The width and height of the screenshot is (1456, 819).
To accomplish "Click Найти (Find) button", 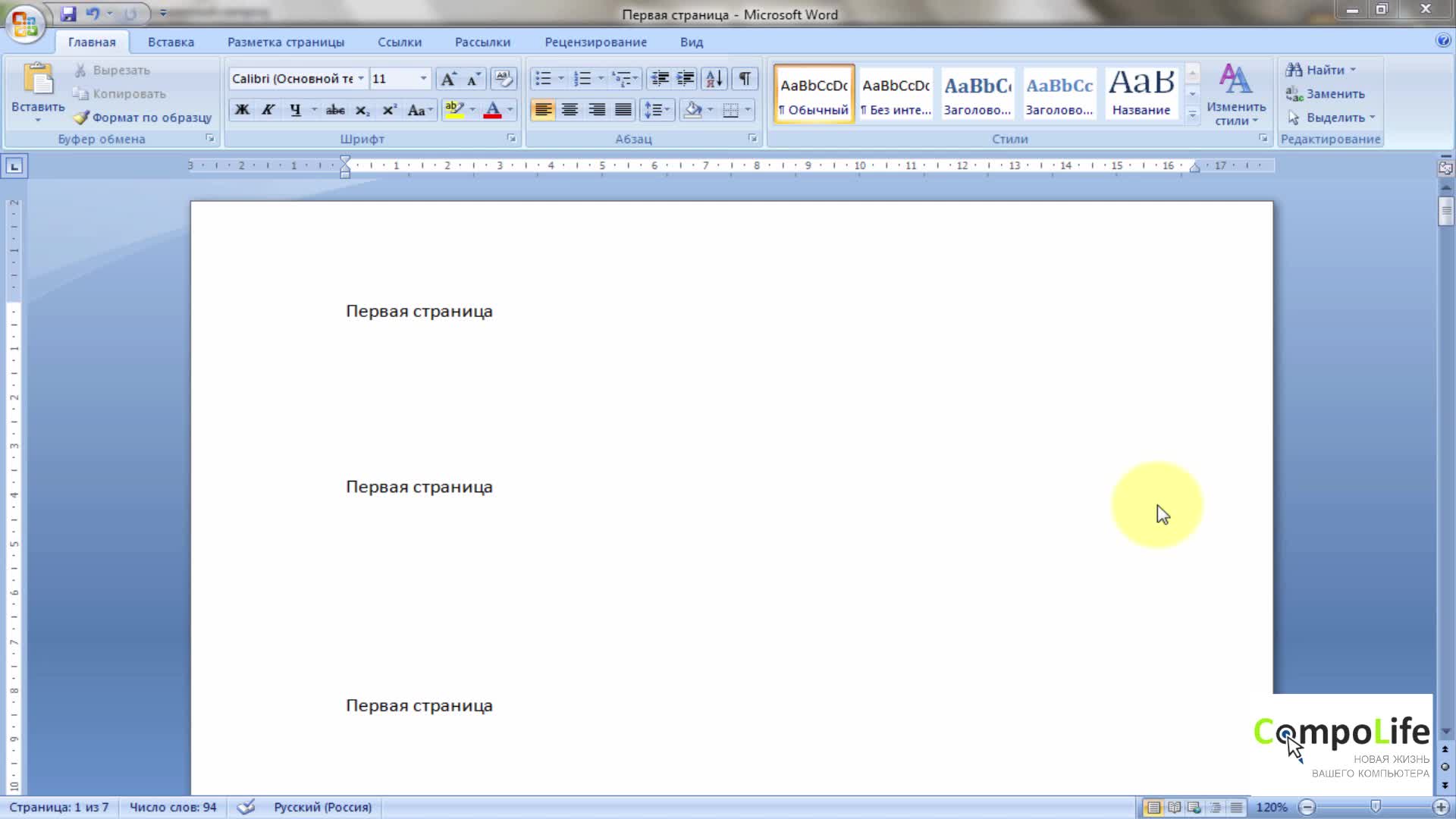I will [x=1320, y=70].
